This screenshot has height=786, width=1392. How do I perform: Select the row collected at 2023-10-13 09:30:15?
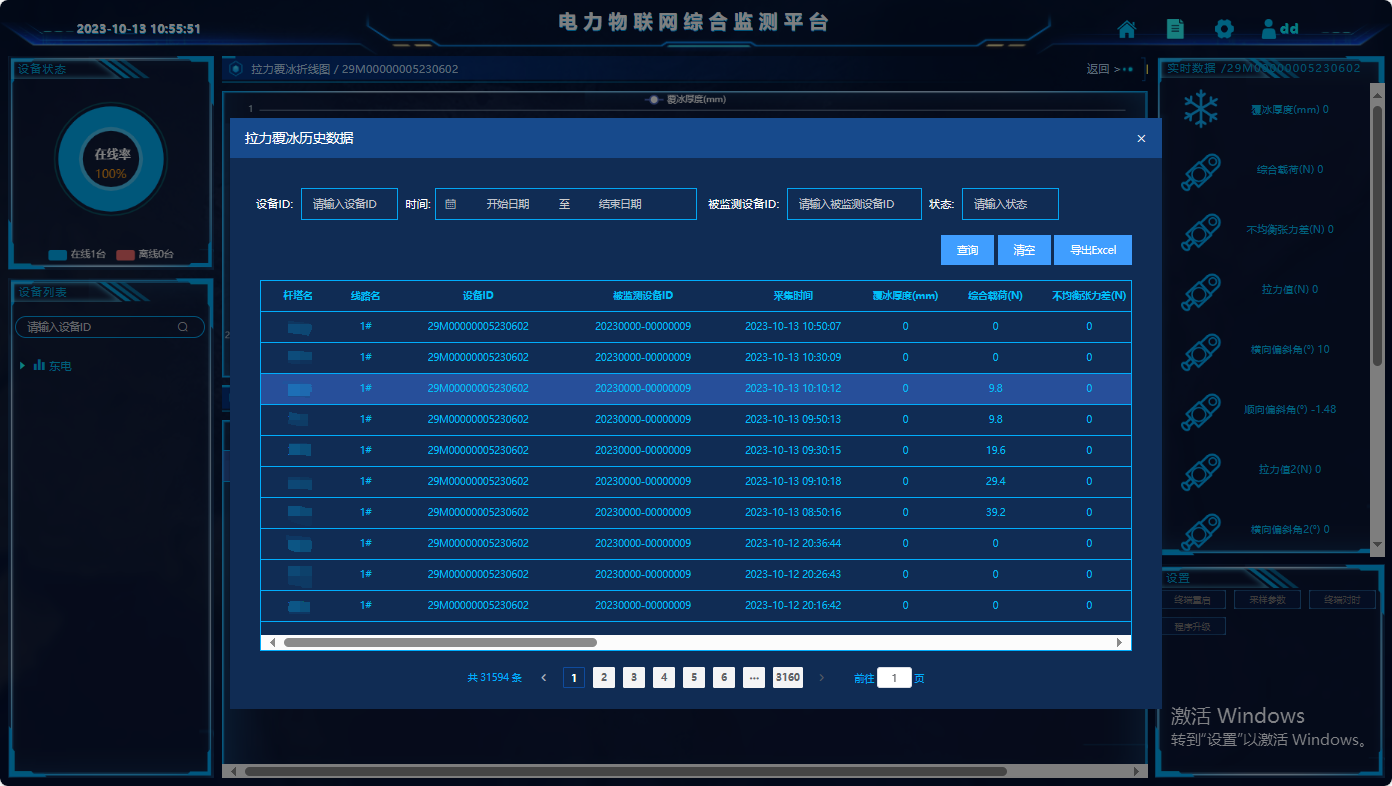tap(696, 451)
